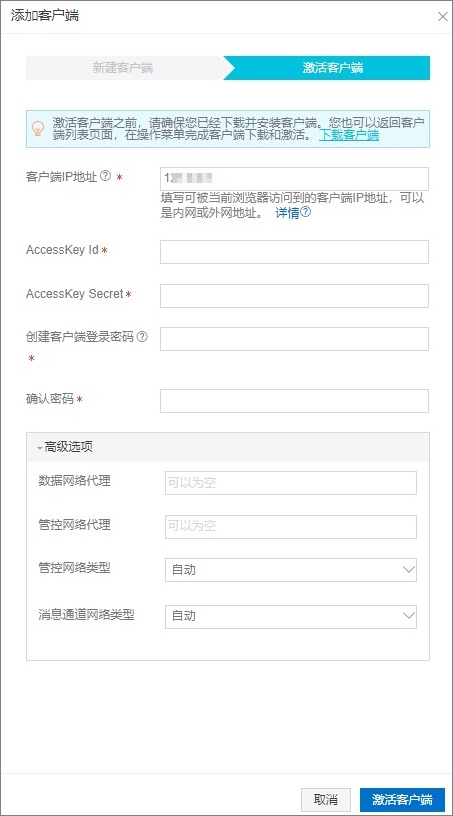Click the lightbulb tip icon

click(x=38, y=129)
